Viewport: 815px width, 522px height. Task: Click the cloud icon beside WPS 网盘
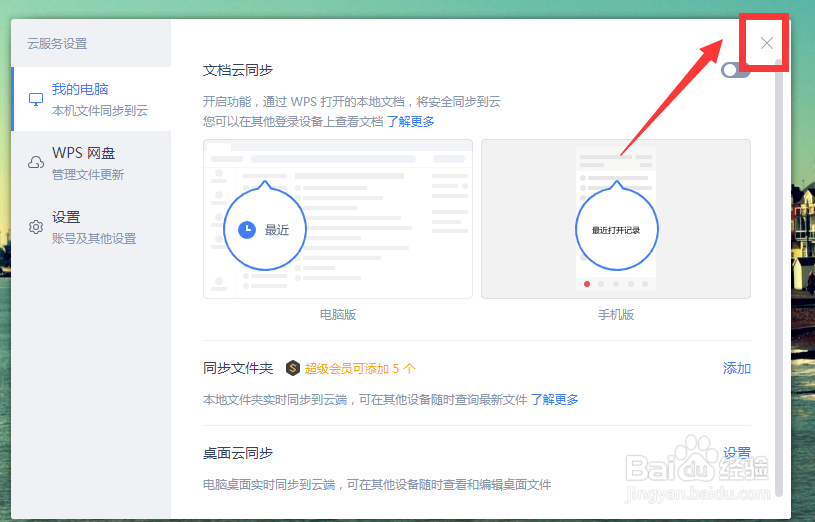(x=36, y=163)
